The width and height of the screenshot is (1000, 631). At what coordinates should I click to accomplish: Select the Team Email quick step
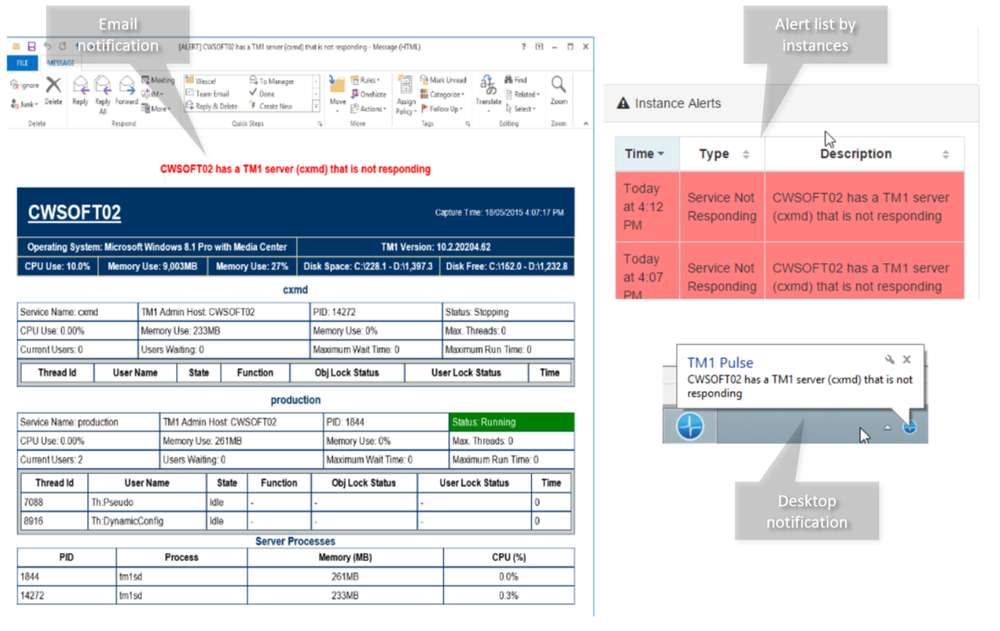(x=211, y=94)
